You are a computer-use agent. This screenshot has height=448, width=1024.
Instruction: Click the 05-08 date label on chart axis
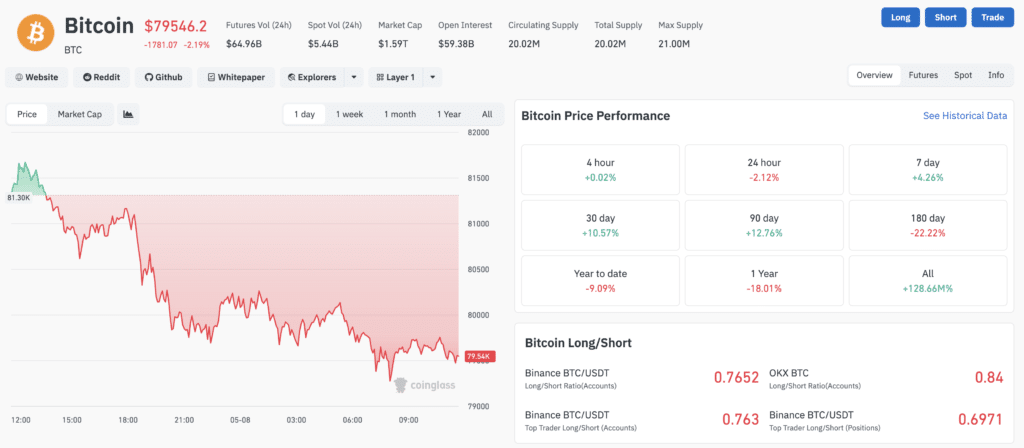tap(240, 420)
